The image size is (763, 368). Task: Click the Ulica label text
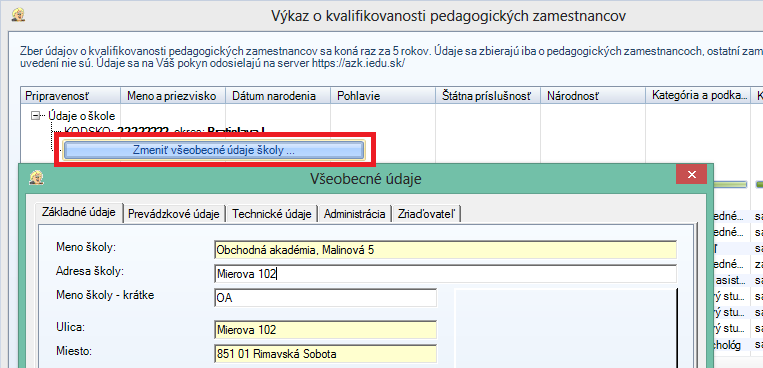[x=71, y=327]
